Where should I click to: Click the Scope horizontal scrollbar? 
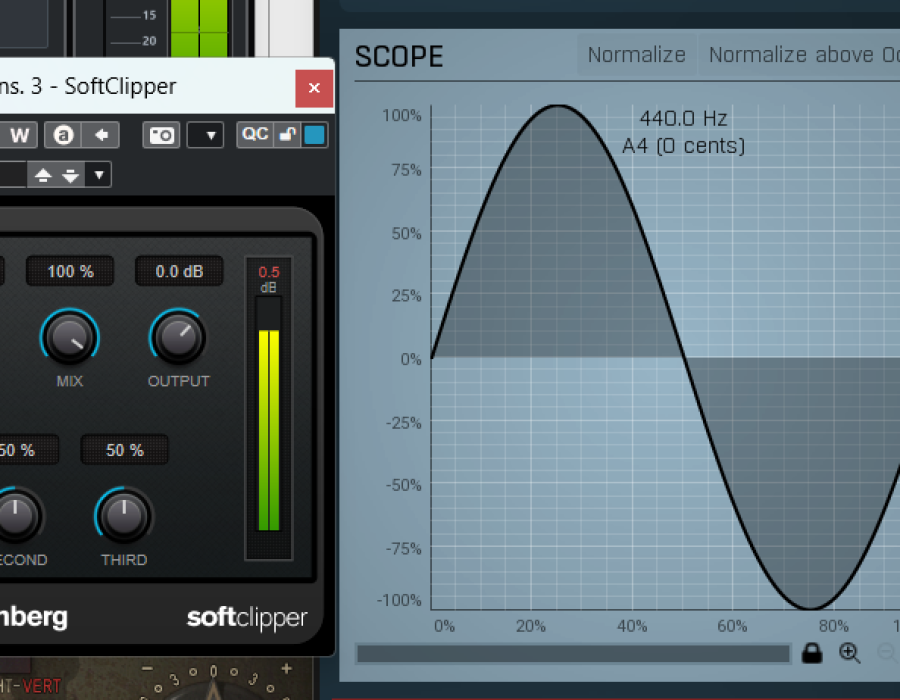point(573,654)
